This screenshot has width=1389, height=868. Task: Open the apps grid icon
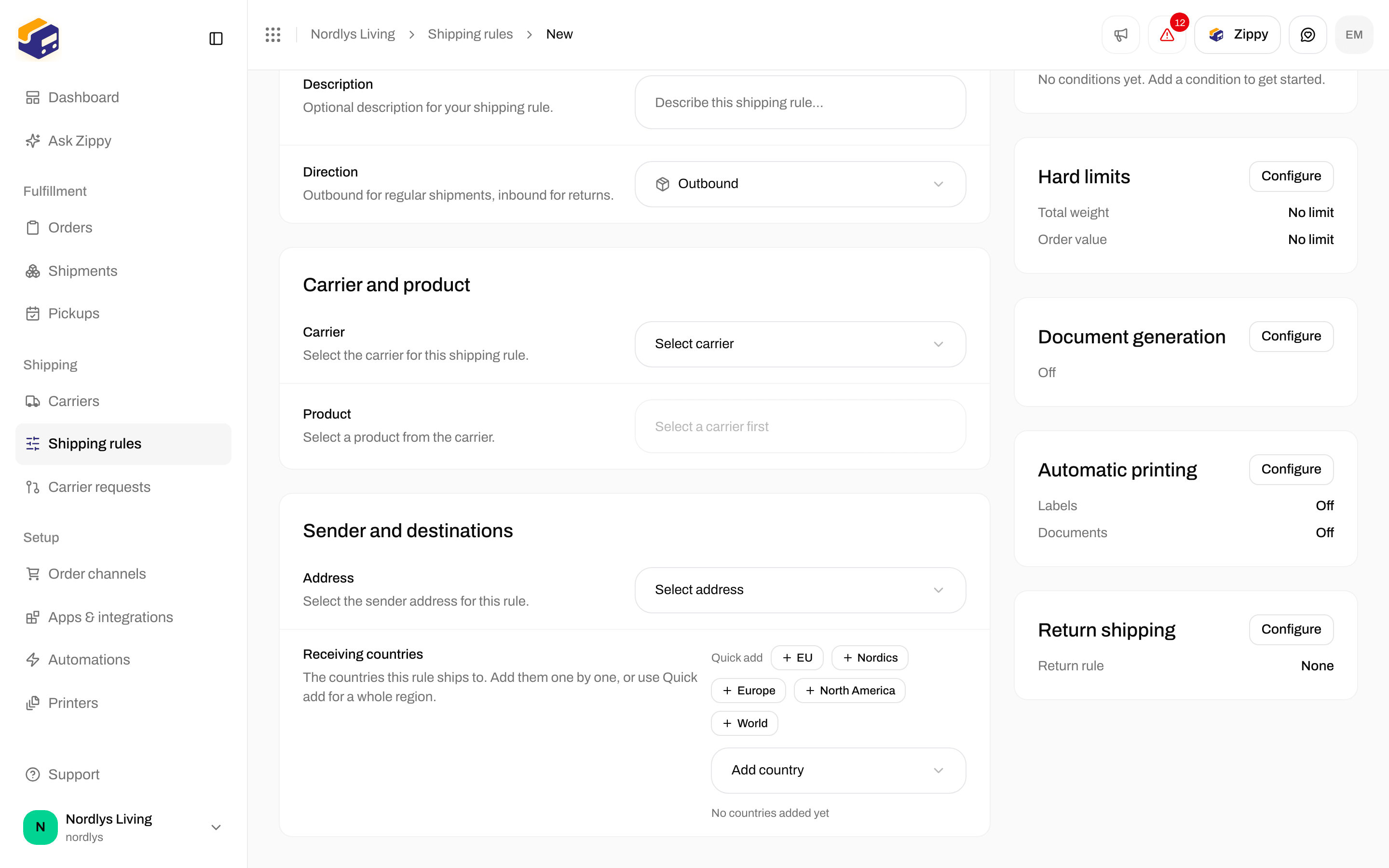coord(272,34)
